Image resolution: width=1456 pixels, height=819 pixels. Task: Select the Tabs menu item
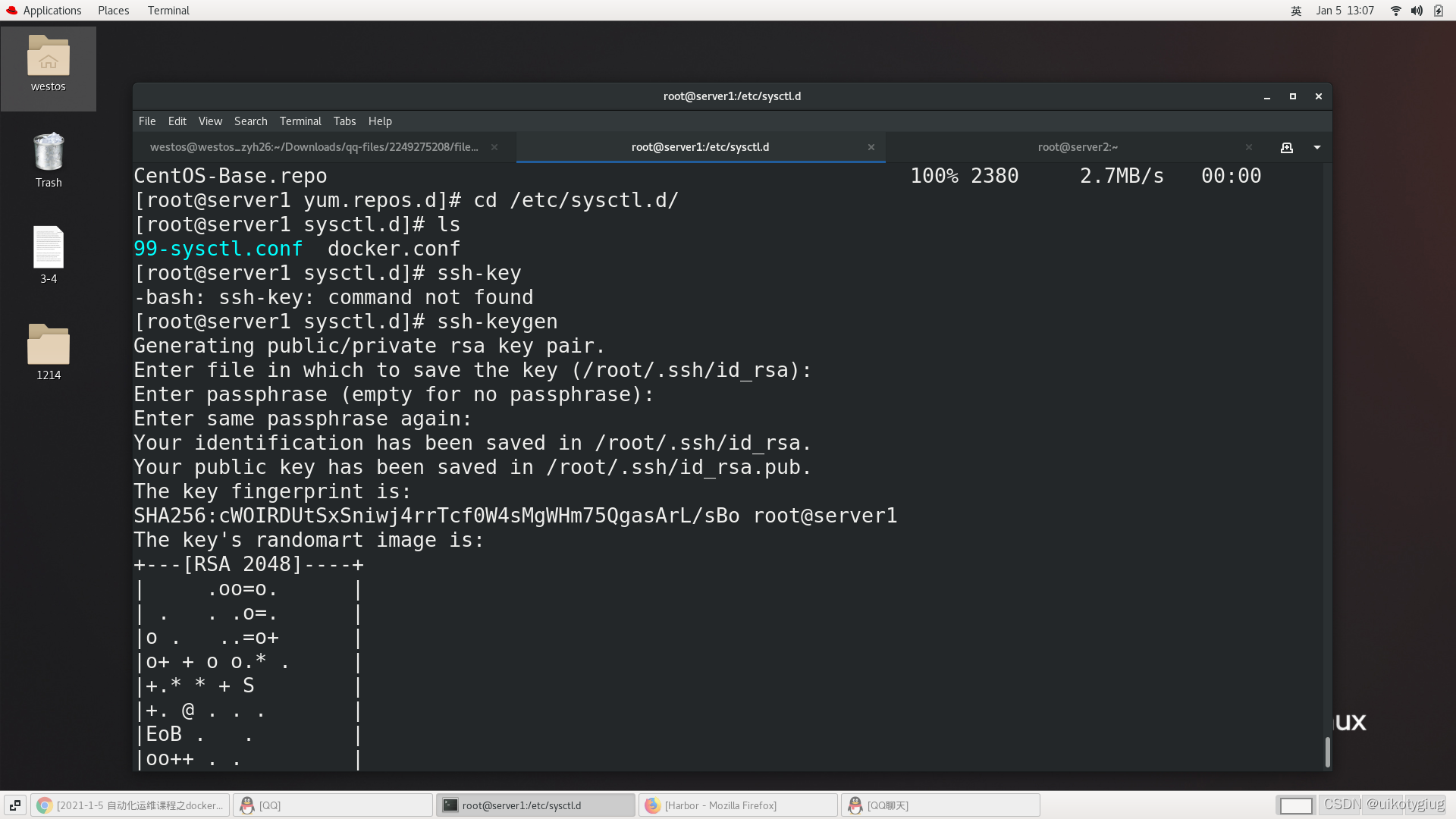point(344,120)
